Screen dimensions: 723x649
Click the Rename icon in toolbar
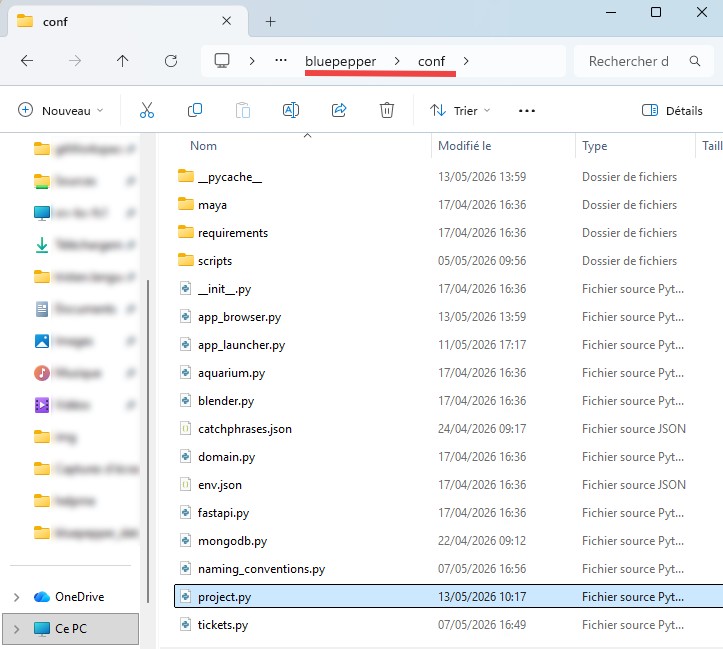(290, 111)
